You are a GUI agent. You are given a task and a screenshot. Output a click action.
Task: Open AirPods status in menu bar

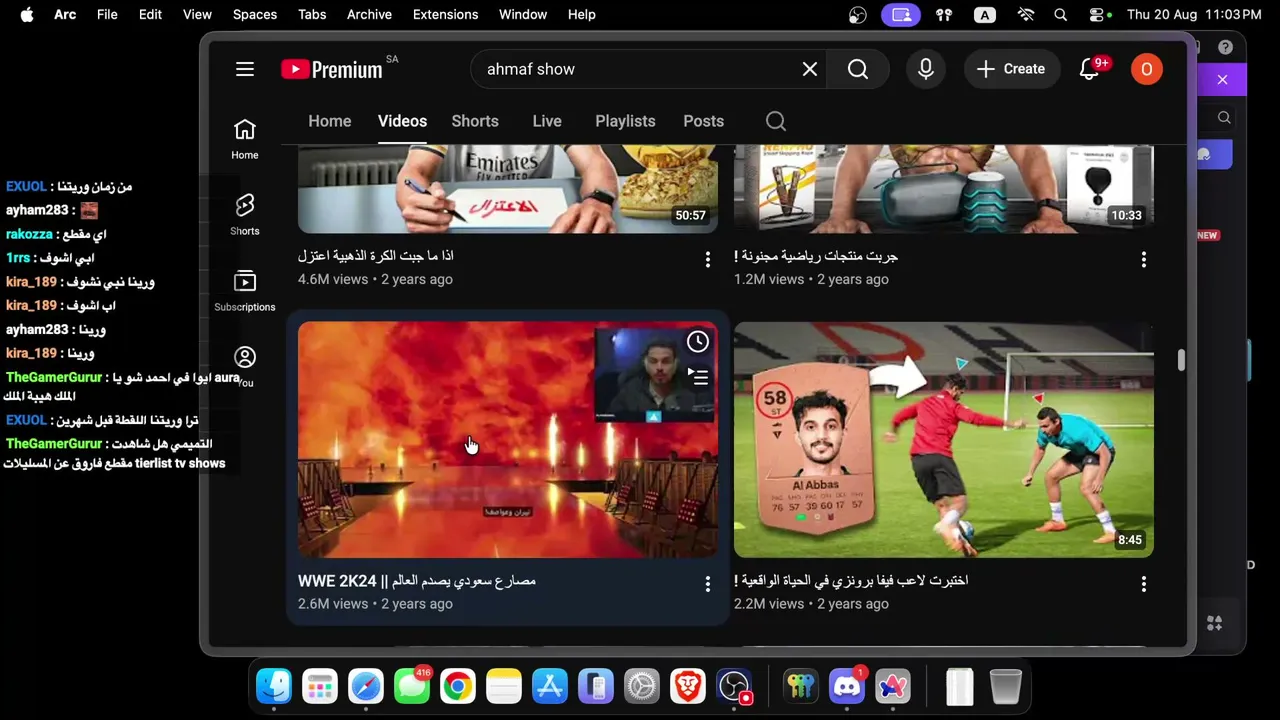coord(944,15)
